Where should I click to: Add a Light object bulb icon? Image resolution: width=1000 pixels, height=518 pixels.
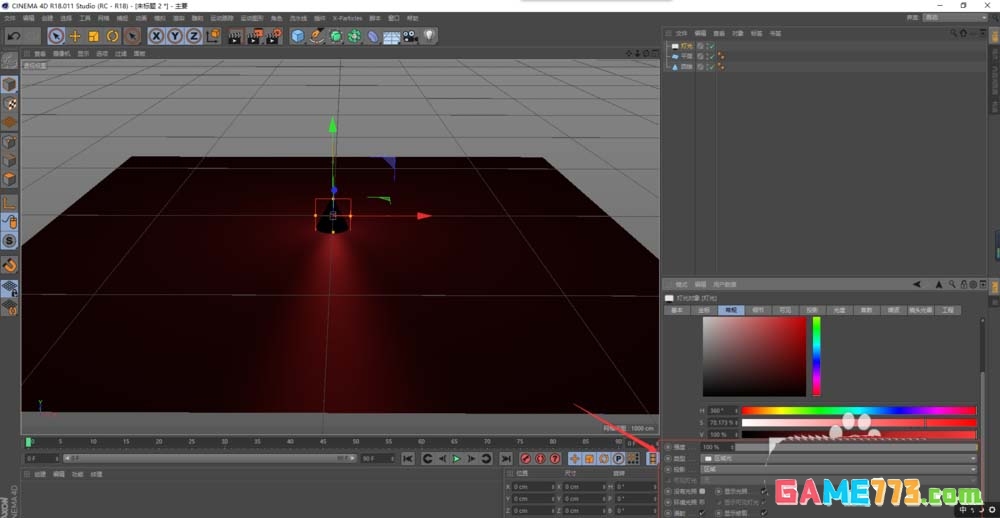(x=429, y=36)
